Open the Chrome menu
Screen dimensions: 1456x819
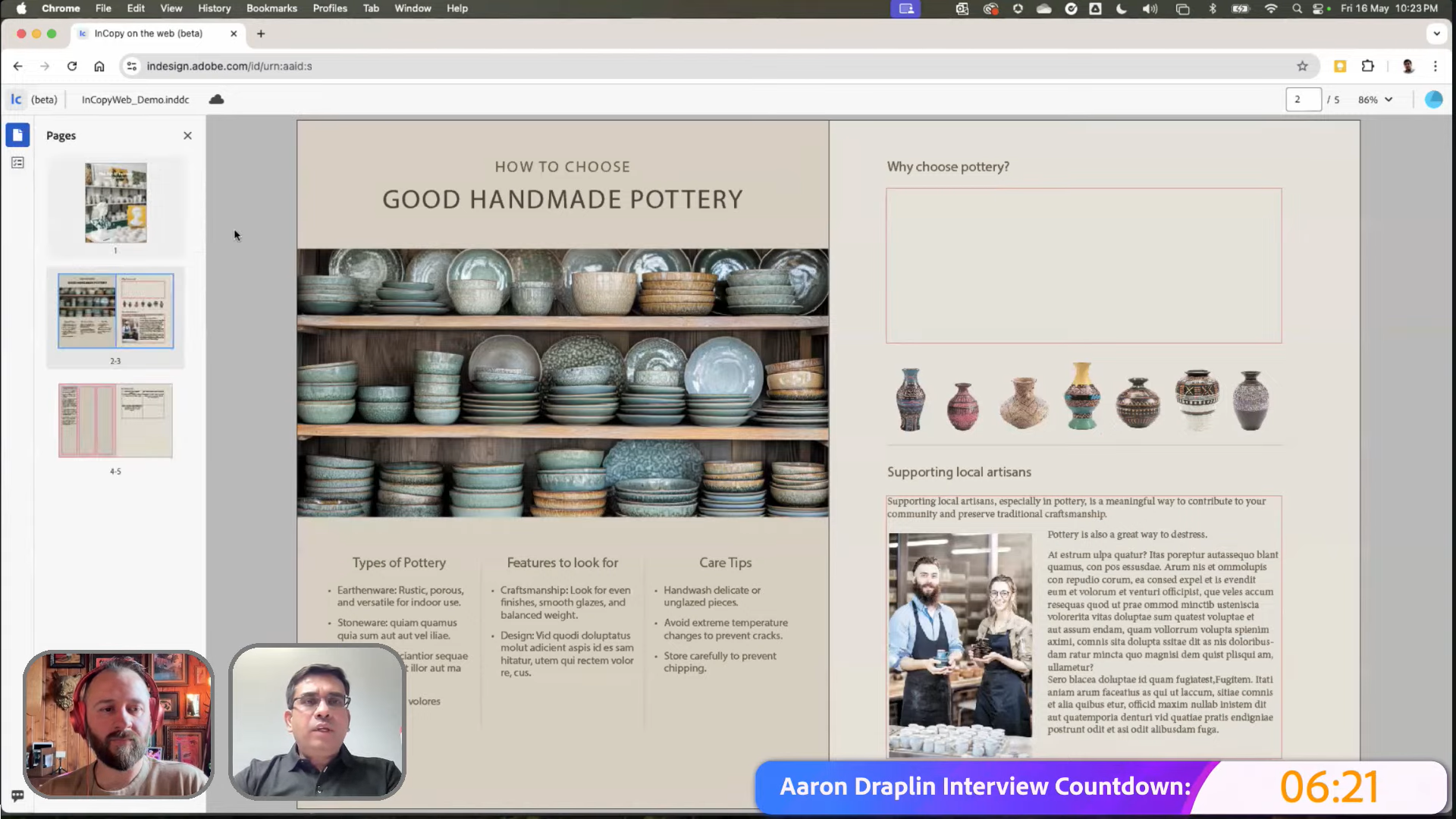tap(61, 8)
